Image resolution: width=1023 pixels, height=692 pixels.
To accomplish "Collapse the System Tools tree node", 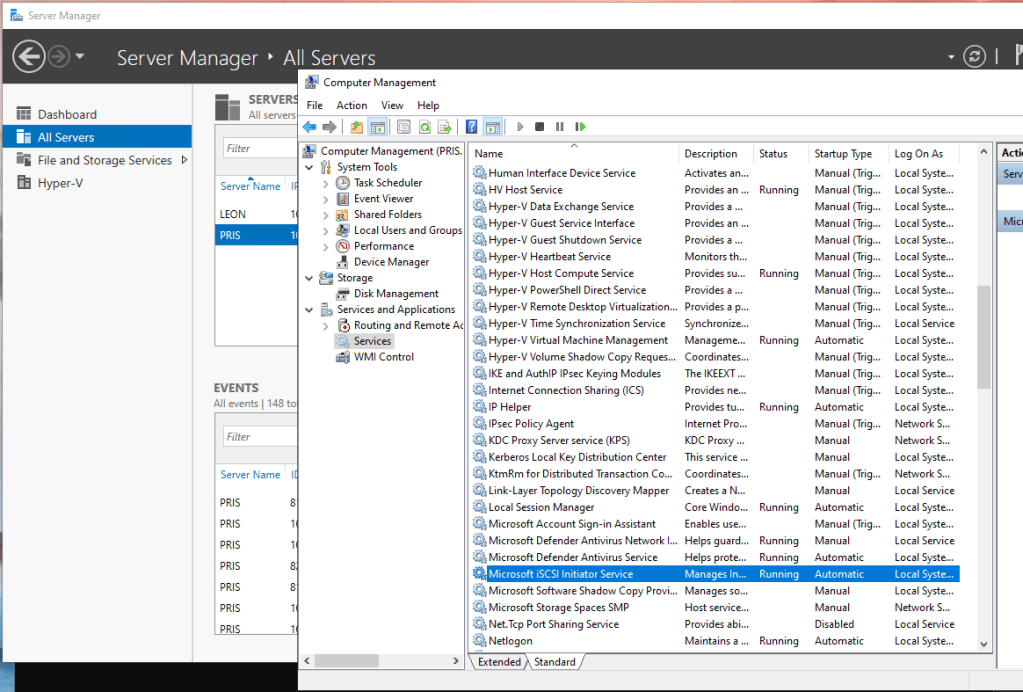I will point(310,167).
